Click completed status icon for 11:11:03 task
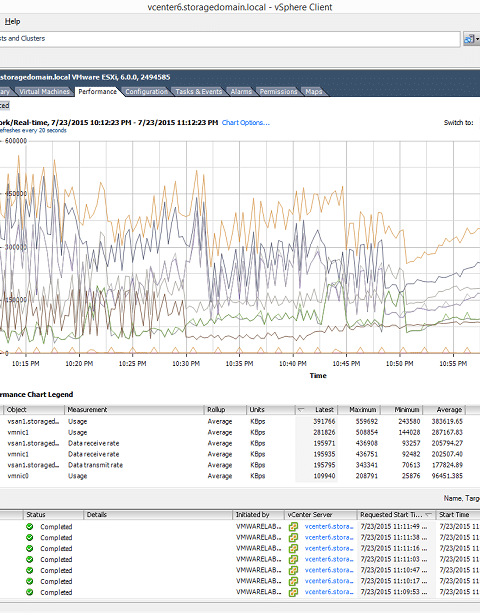 [x=30, y=559]
